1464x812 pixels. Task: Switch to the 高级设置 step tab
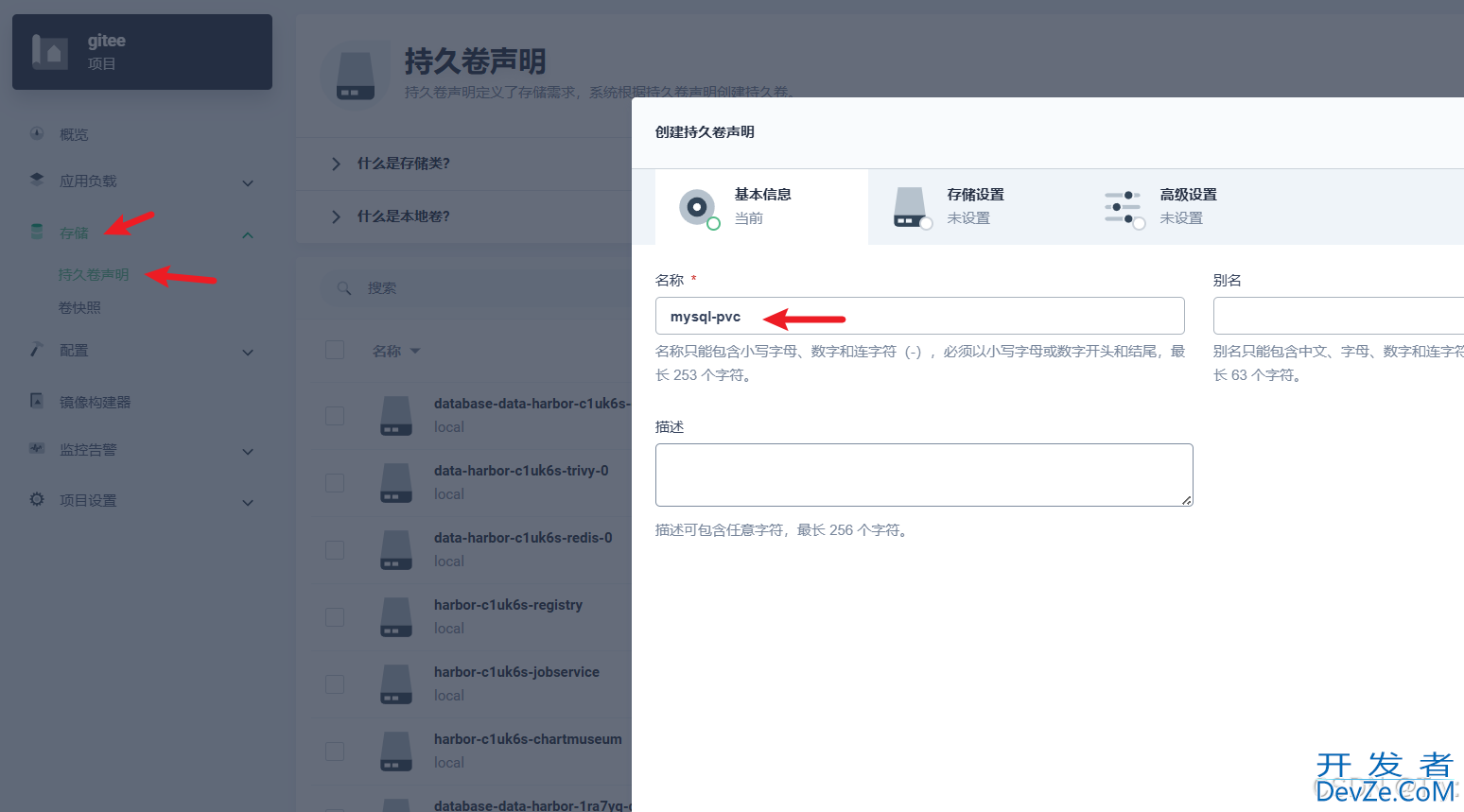coord(1187,207)
